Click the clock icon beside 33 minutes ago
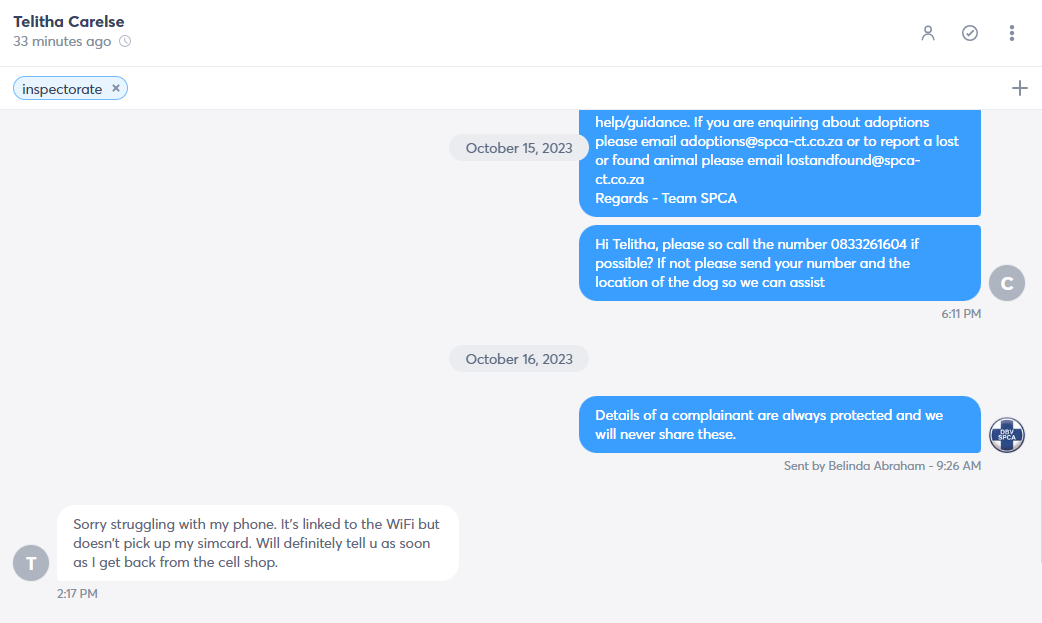This screenshot has width=1042, height=623. coord(125,41)
